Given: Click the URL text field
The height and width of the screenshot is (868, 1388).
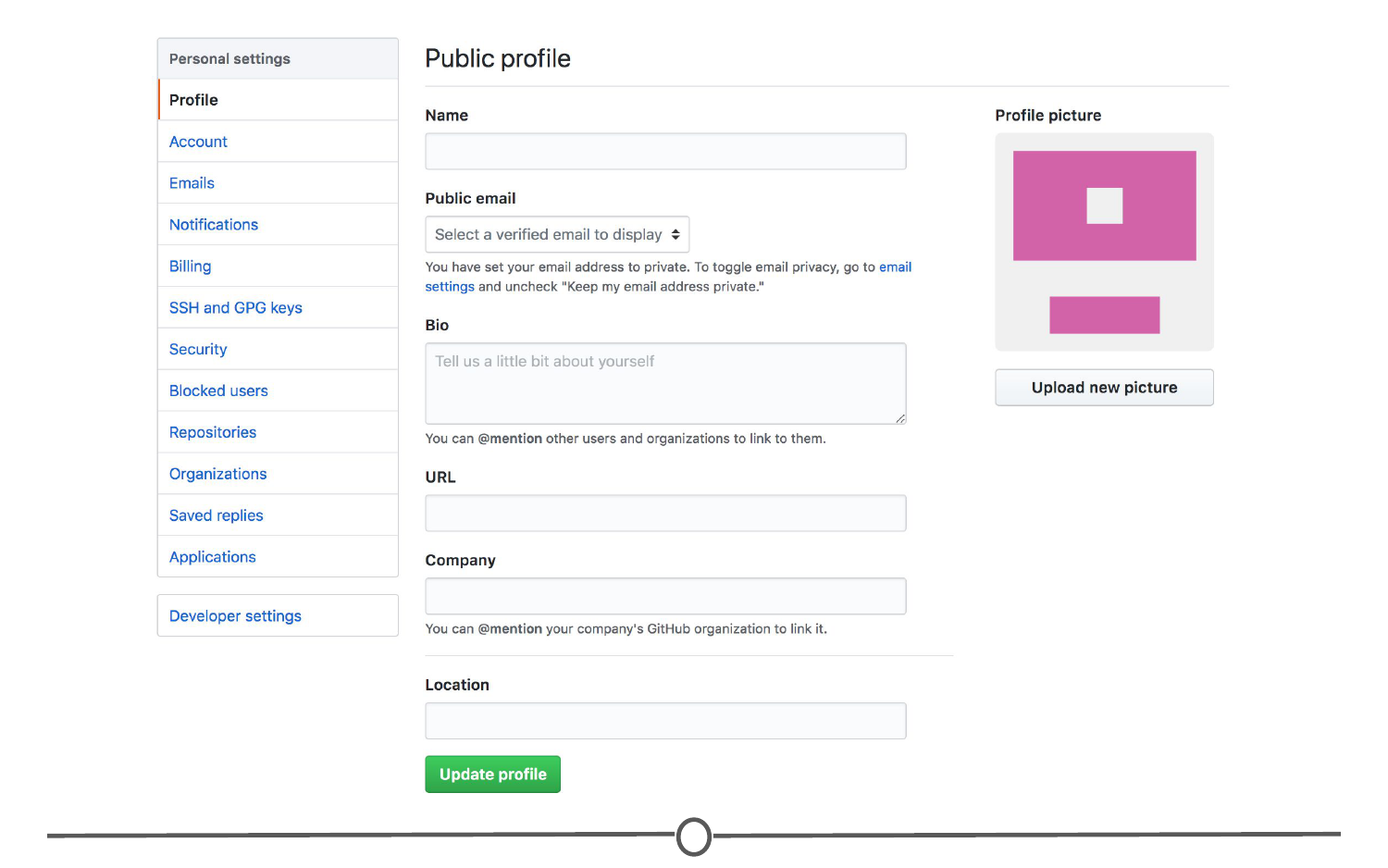Looking at the screenshot, I should [x=665, y=514].
